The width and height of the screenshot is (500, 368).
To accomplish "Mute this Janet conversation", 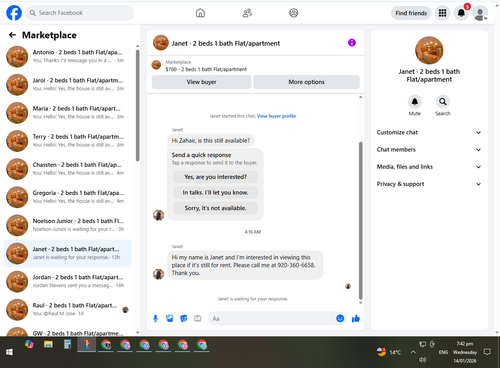I will (x=415, y=102).
